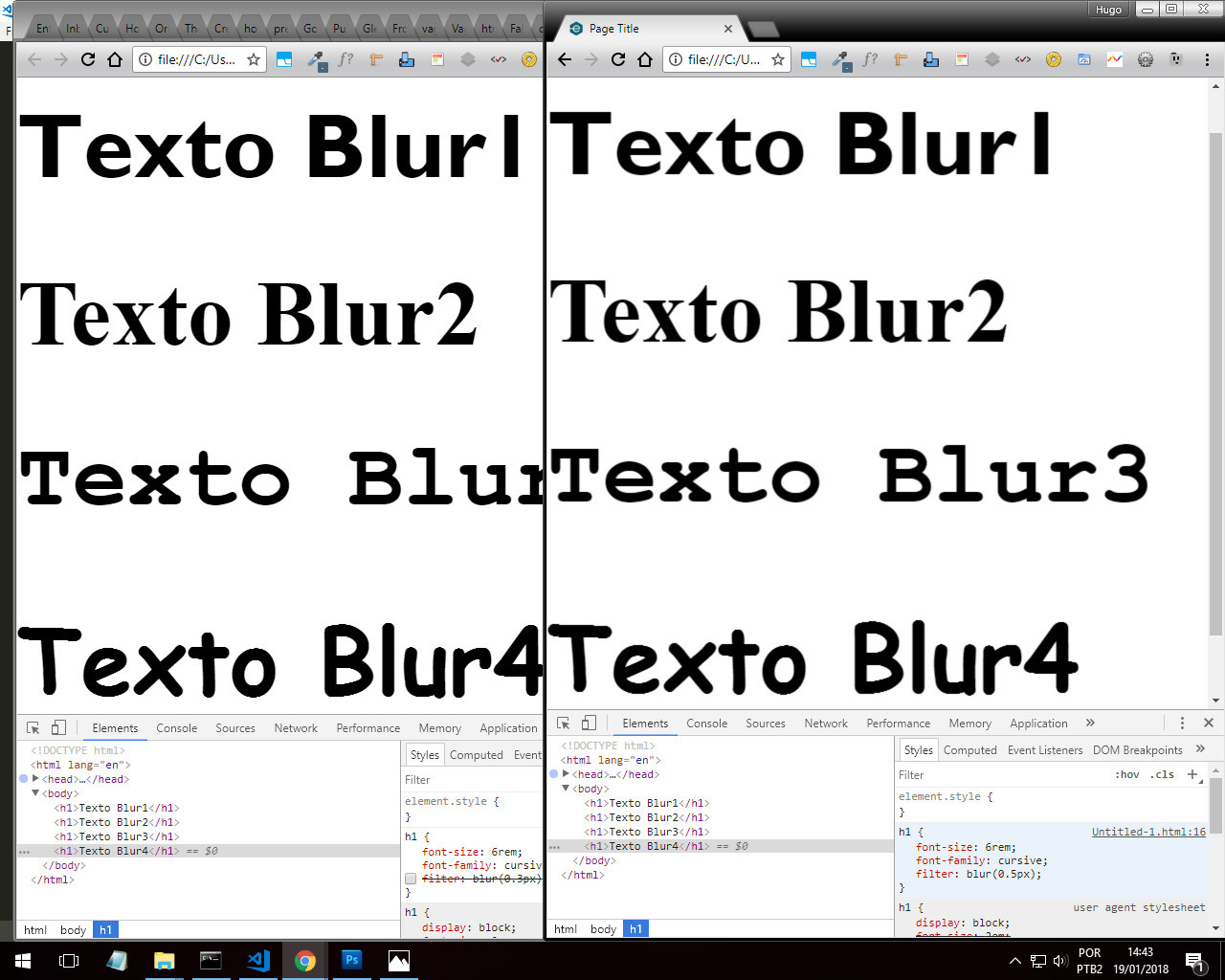Open Task View on the taskbar
Screen dimensions: 1225x980
click(69, 960)
